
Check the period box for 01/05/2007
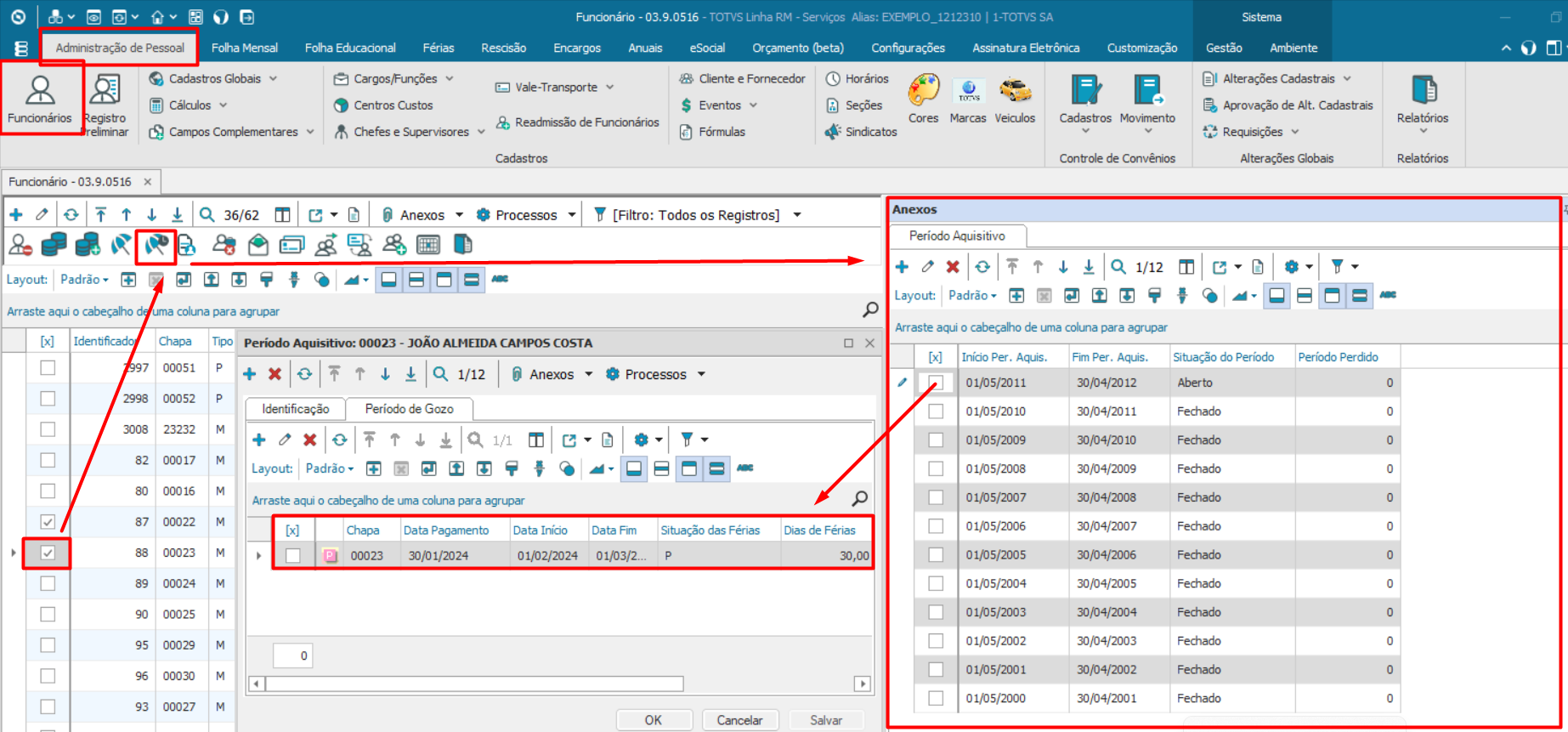tap(936, 497)
